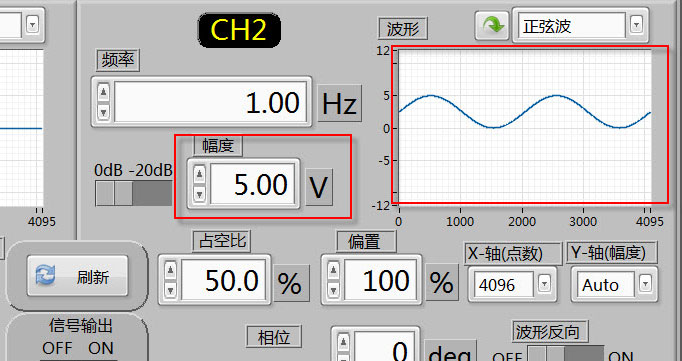Screen dimensions: 682x361
Task: Click the CH2 channel label
Action: coord(239,30)
